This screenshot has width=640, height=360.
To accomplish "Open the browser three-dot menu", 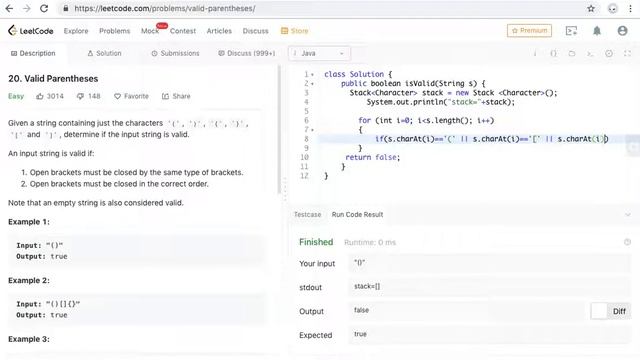I will [630, 9].
